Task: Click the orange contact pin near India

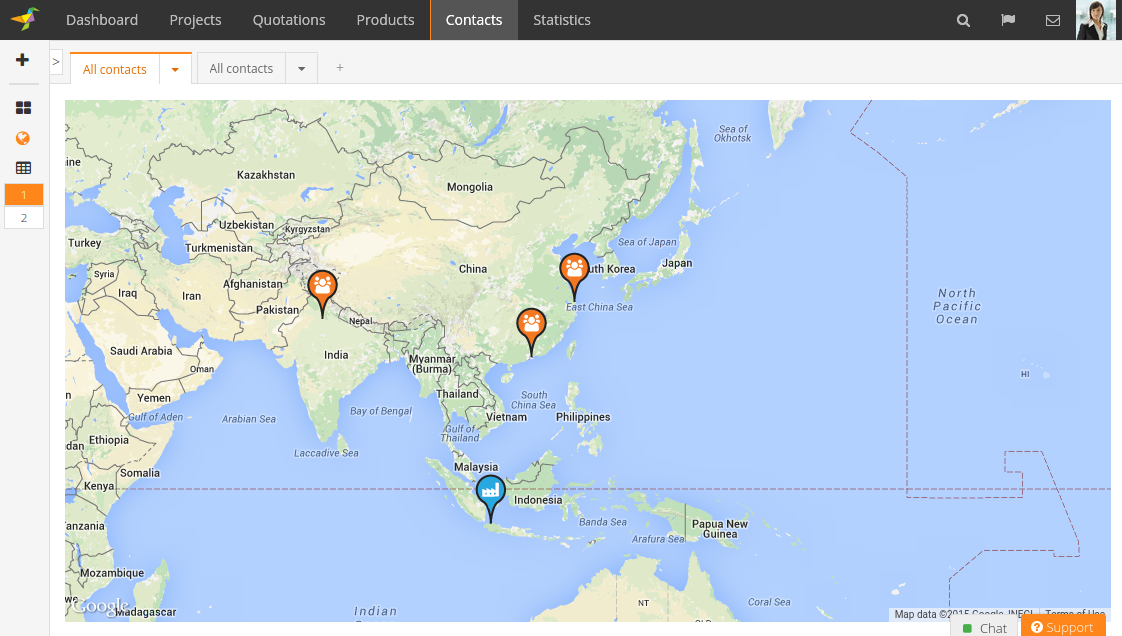Action: point(322,289)
